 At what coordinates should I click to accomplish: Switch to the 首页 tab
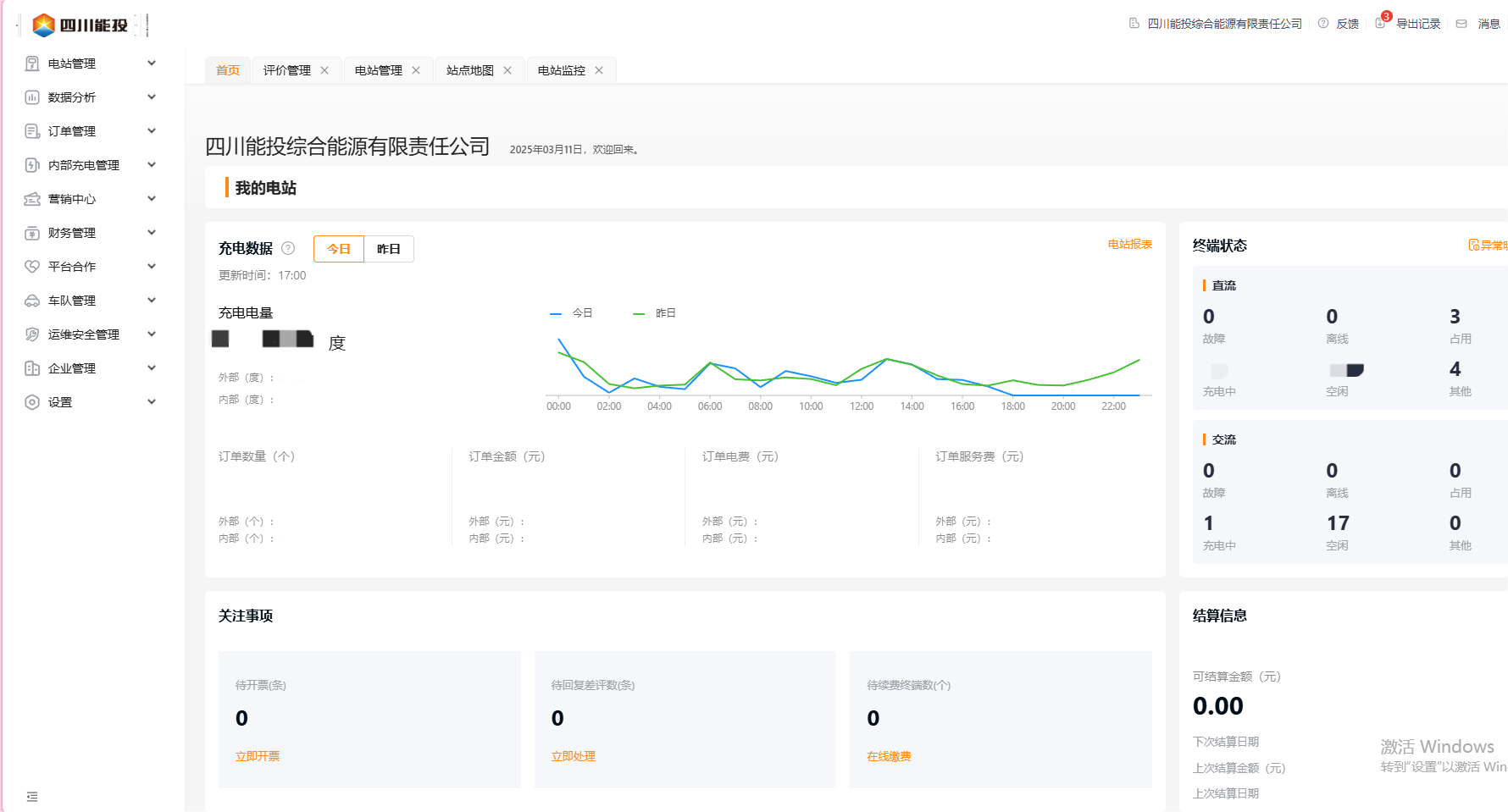click(x=228, y=70)
